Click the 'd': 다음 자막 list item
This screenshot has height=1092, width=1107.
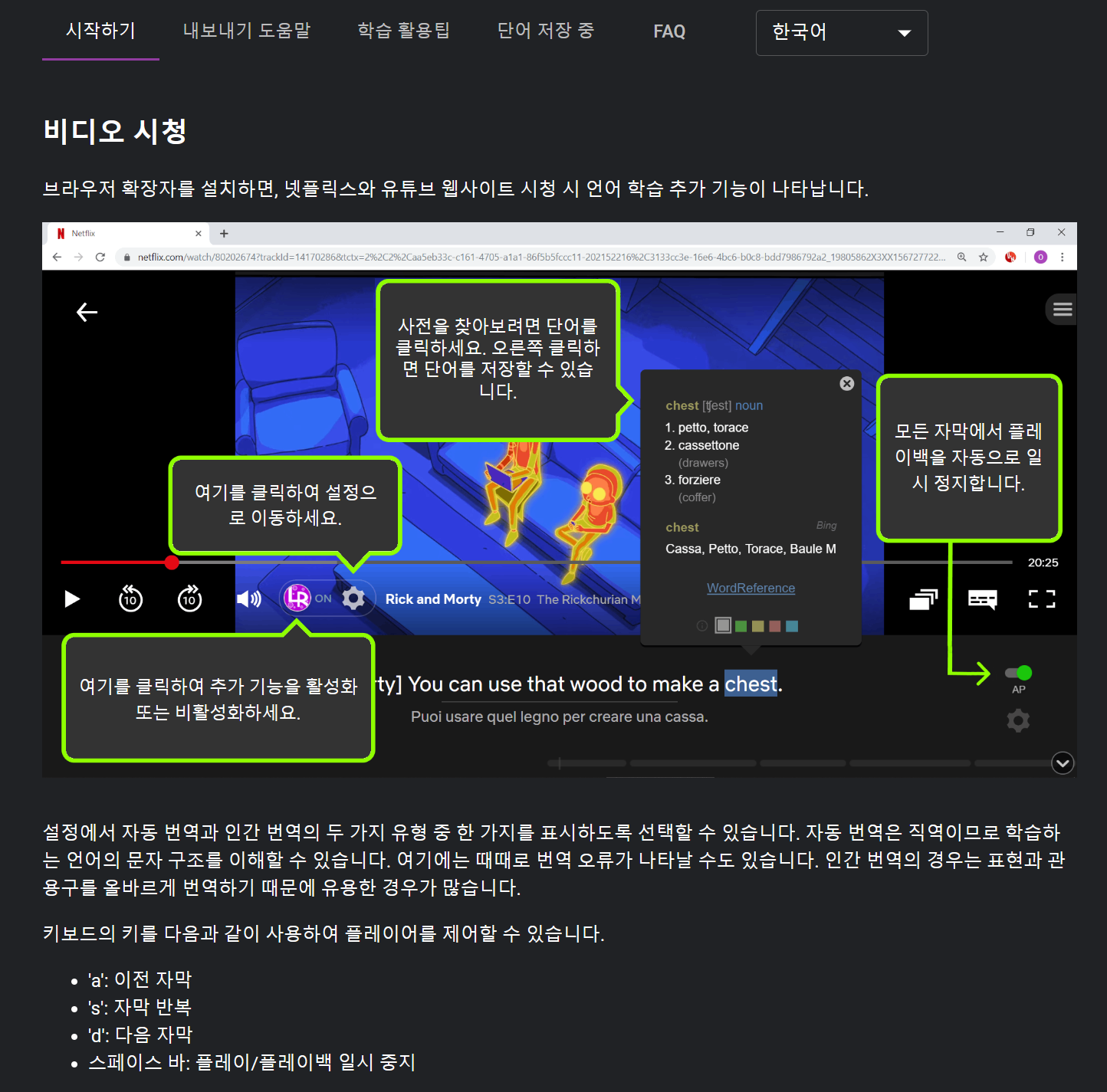coord(140,1035)
